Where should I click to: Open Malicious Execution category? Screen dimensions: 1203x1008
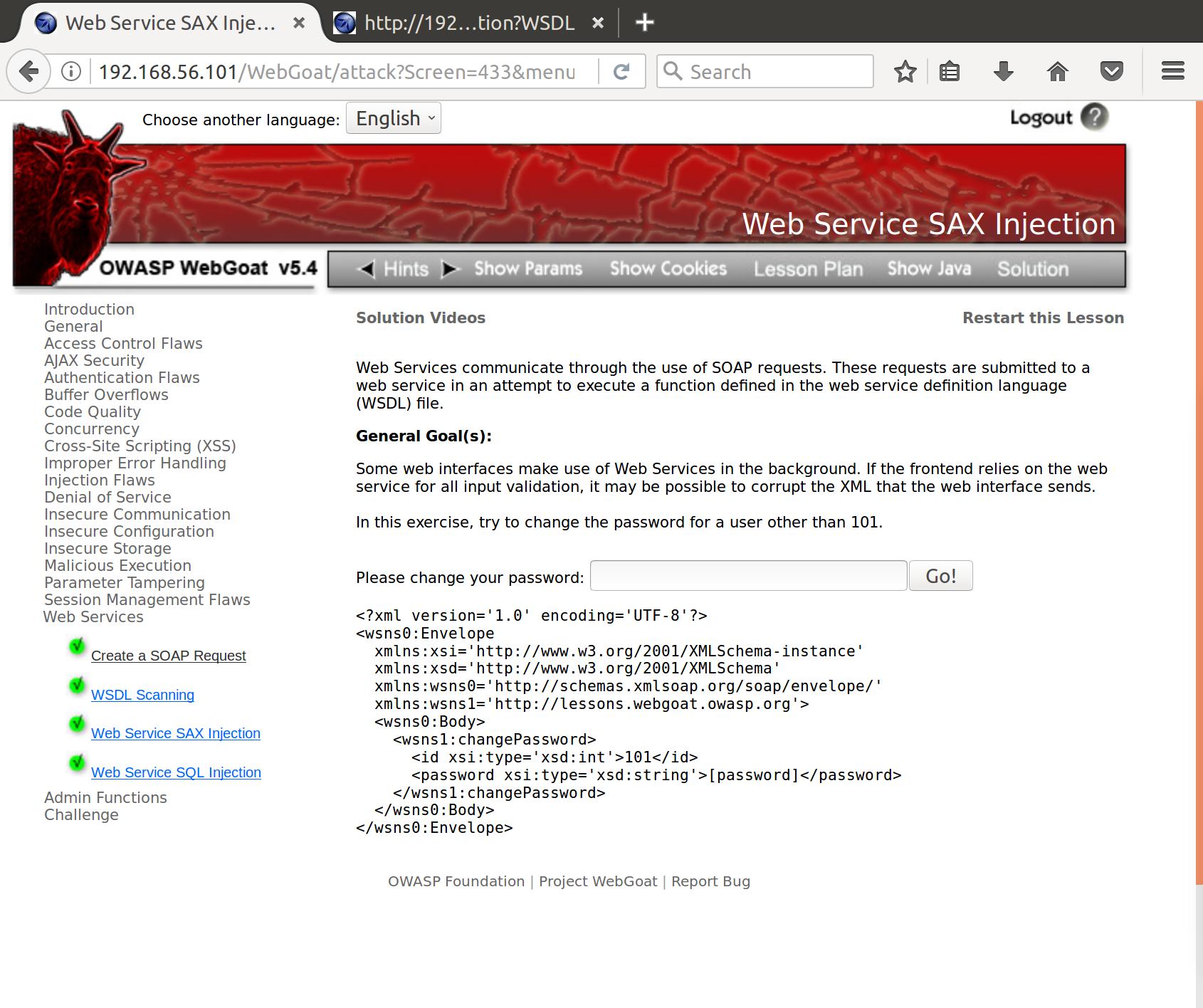[x=117, y=566]
